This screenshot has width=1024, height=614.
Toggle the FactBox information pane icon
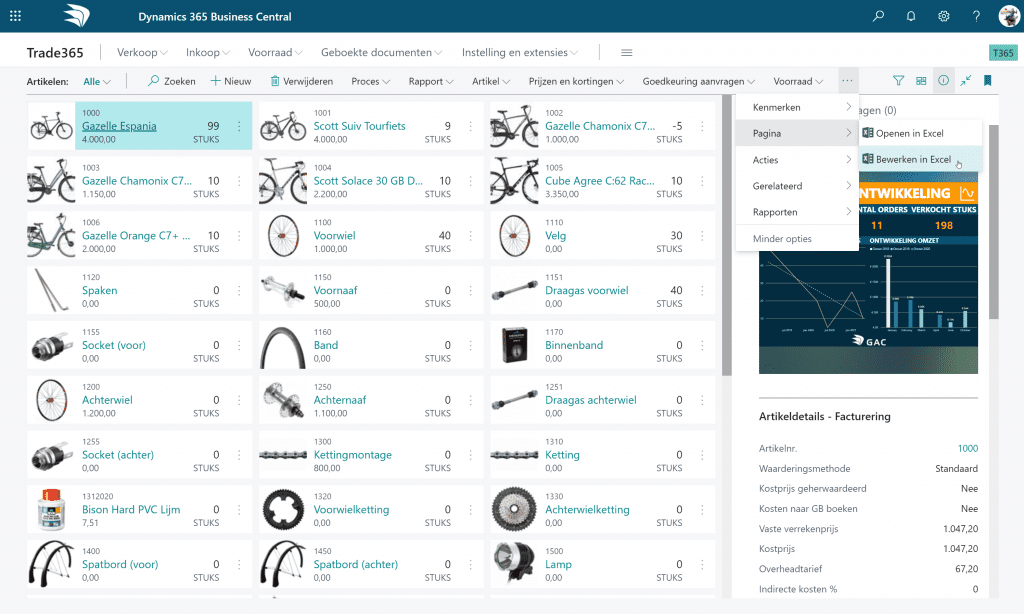click(x=944, y=80)
